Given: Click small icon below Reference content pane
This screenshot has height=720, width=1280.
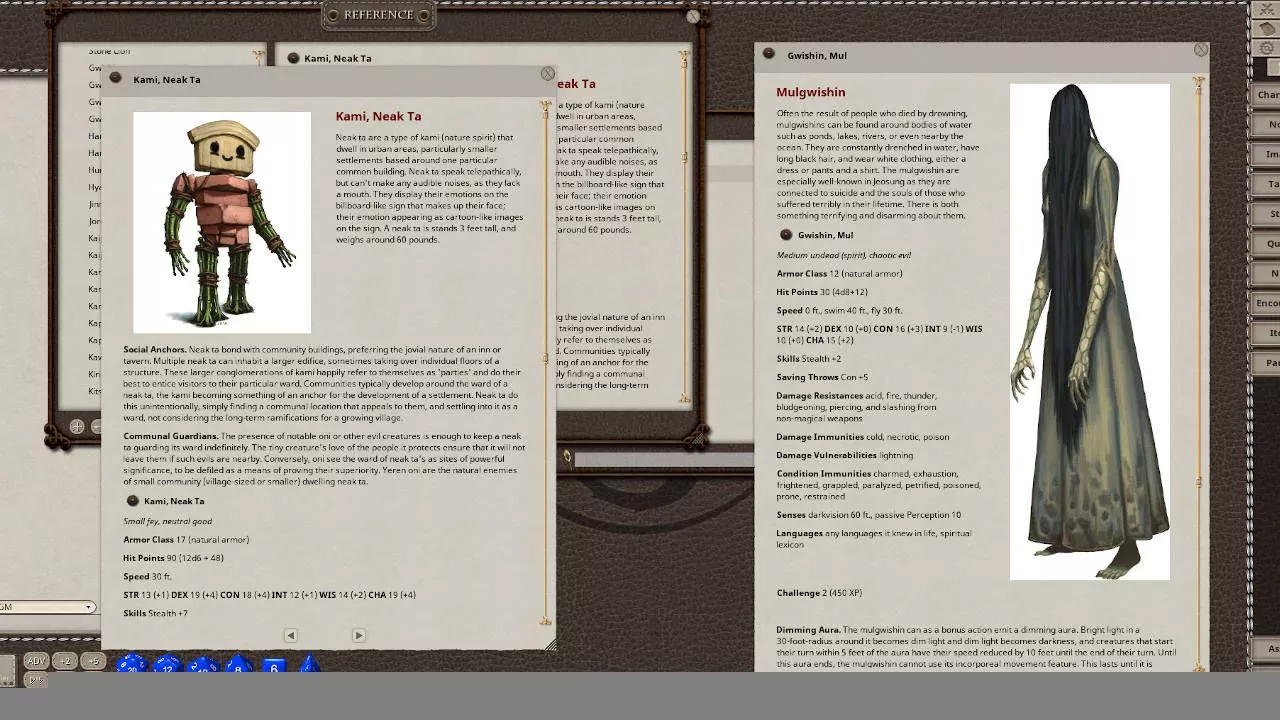Looking at the screenshot, I should click(567, 457).
